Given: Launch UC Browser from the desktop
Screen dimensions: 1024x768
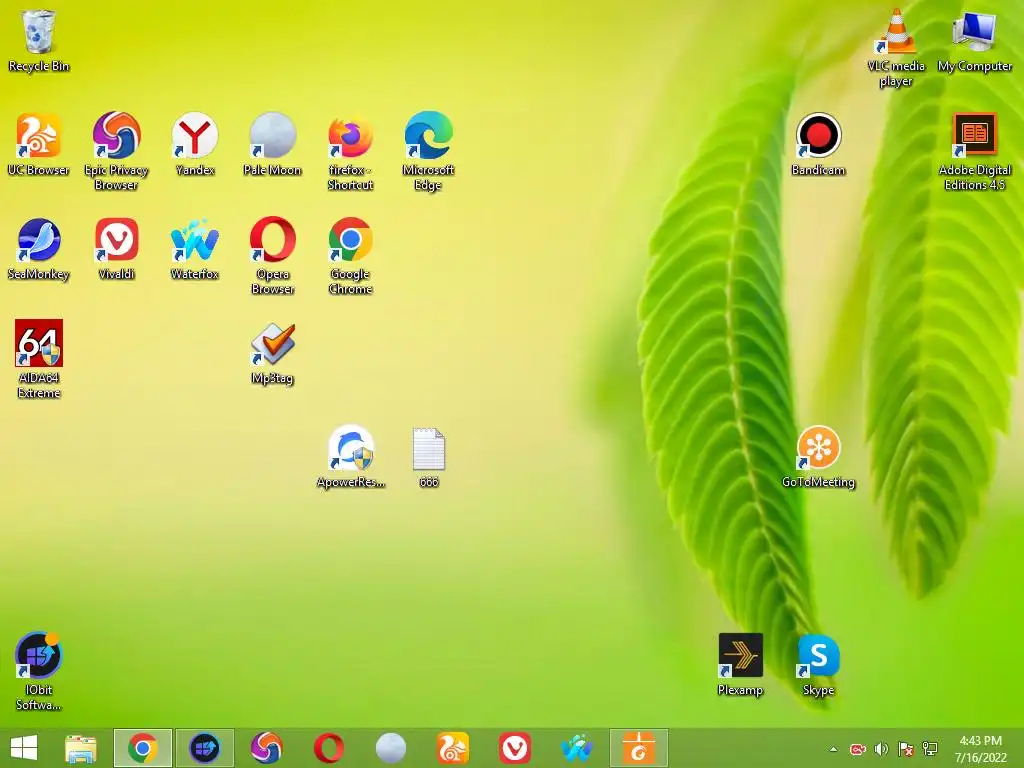Looking at the screenshot, I should 39,144.
